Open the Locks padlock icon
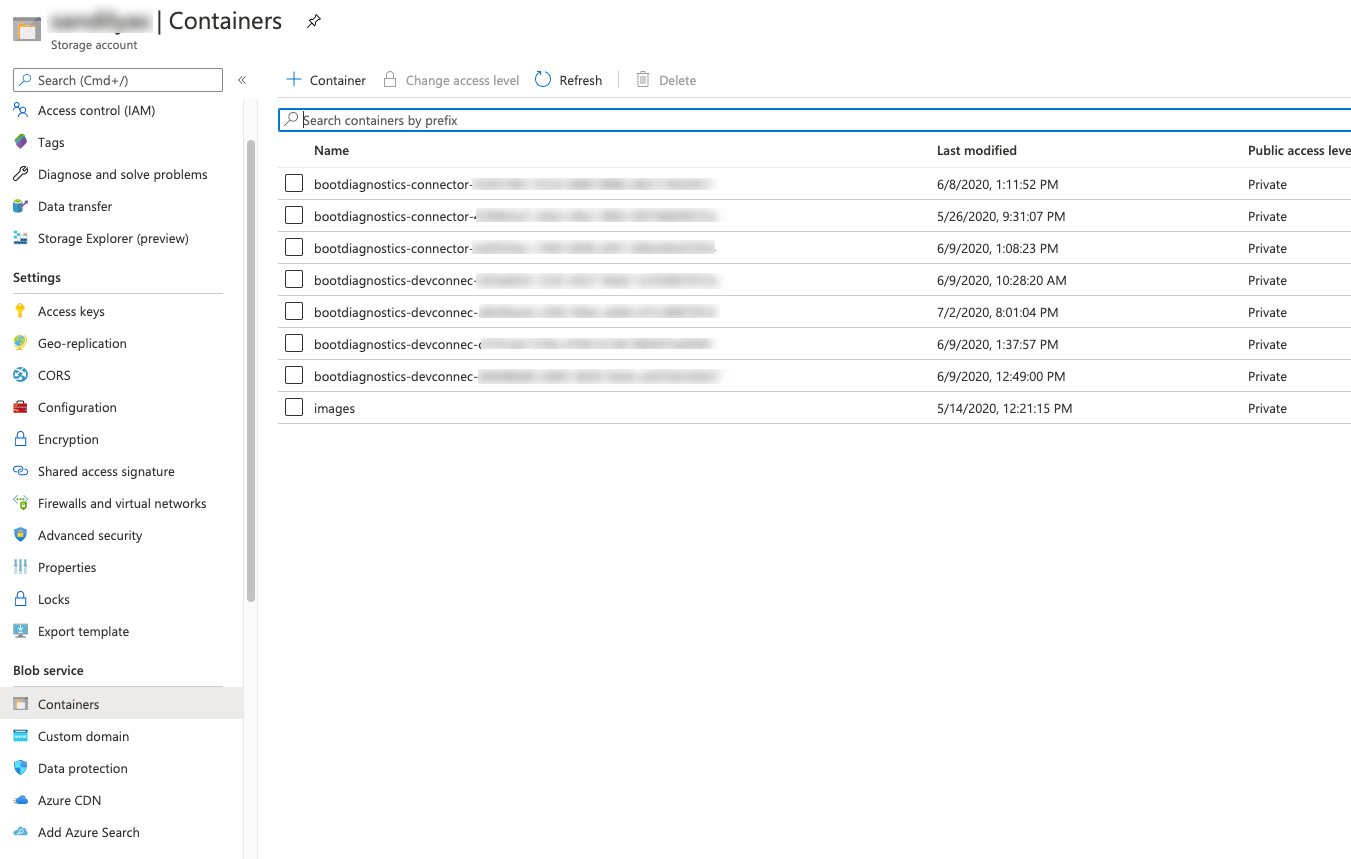The image size is (1351, 859). 20,599
